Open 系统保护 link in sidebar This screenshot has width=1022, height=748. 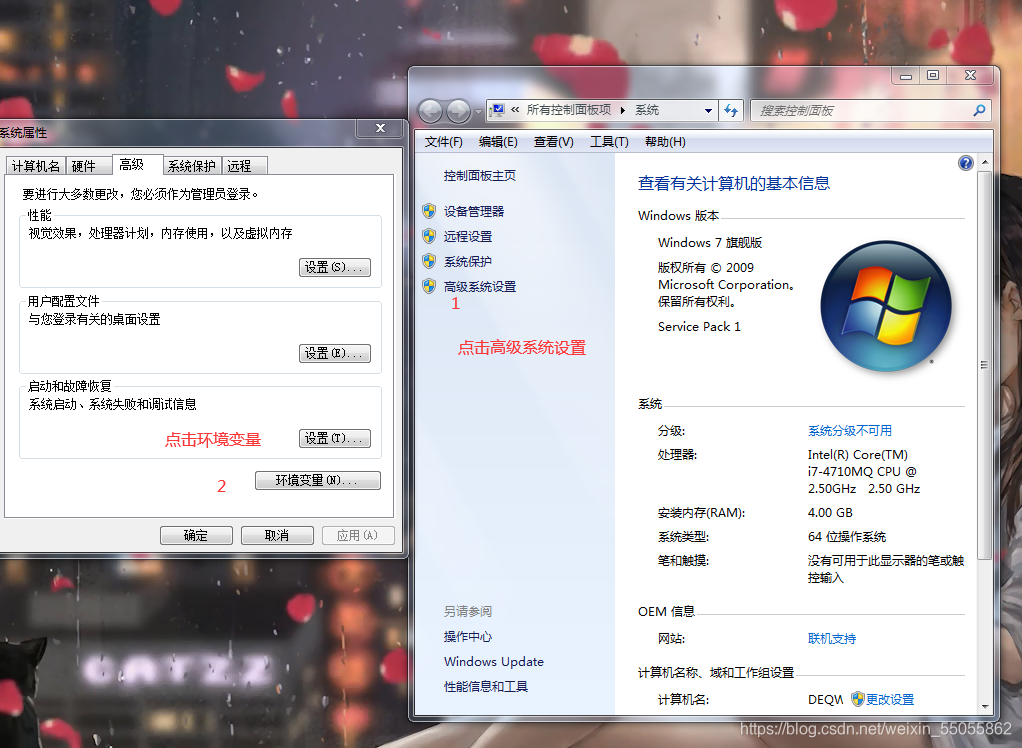(x=468, y=261)
